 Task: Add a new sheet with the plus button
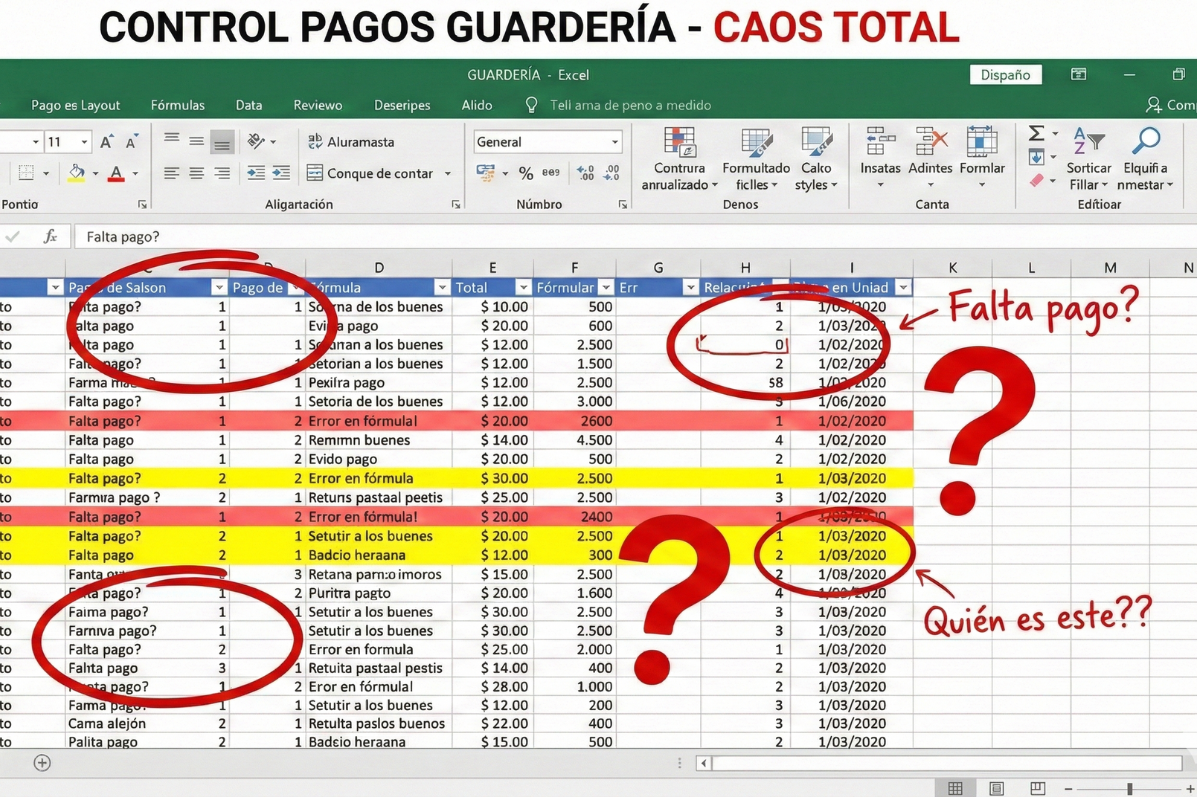42,762
